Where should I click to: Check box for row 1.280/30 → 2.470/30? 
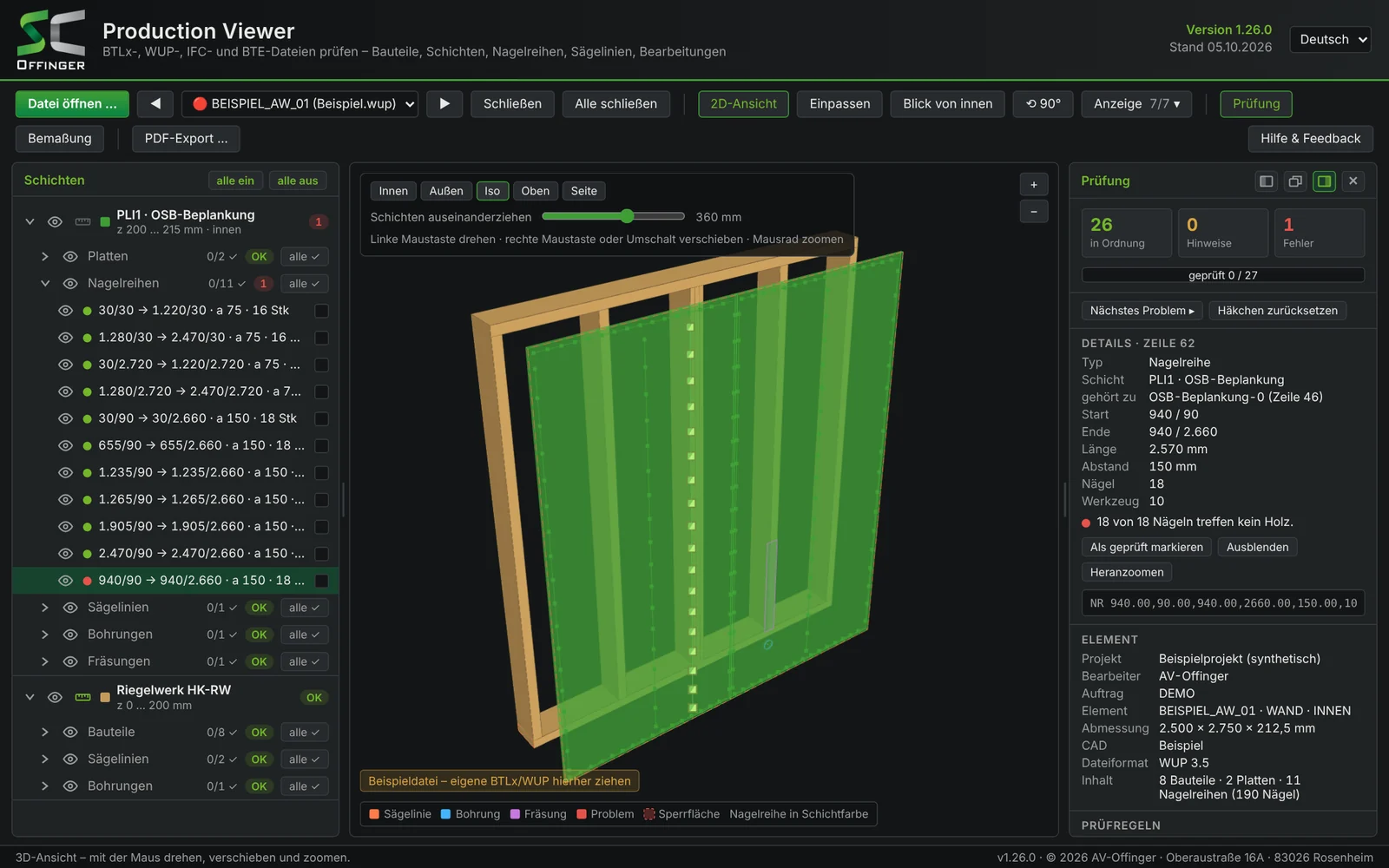[x=321, y=338]
